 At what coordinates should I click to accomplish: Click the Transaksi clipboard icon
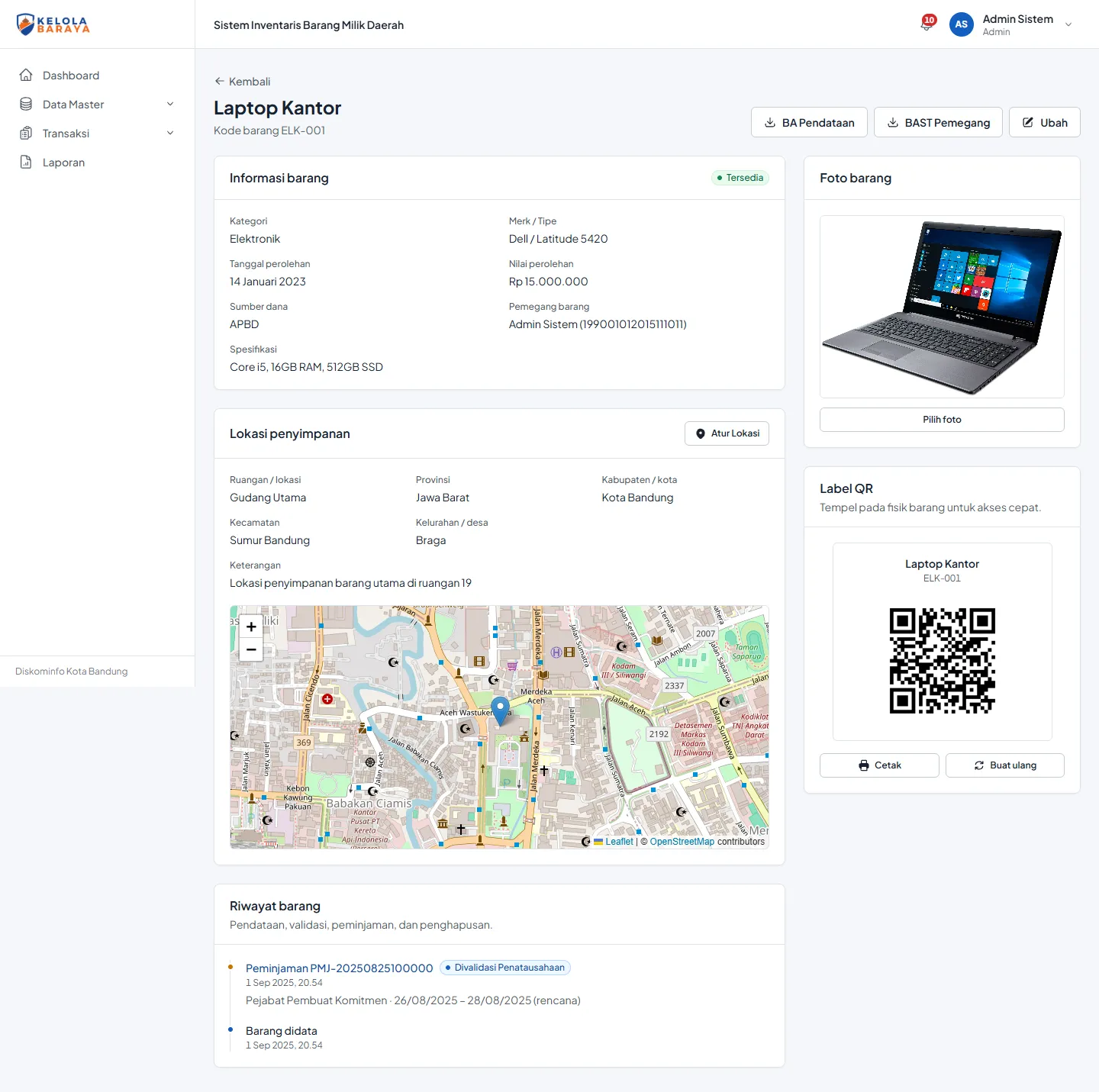pos(26,133)
